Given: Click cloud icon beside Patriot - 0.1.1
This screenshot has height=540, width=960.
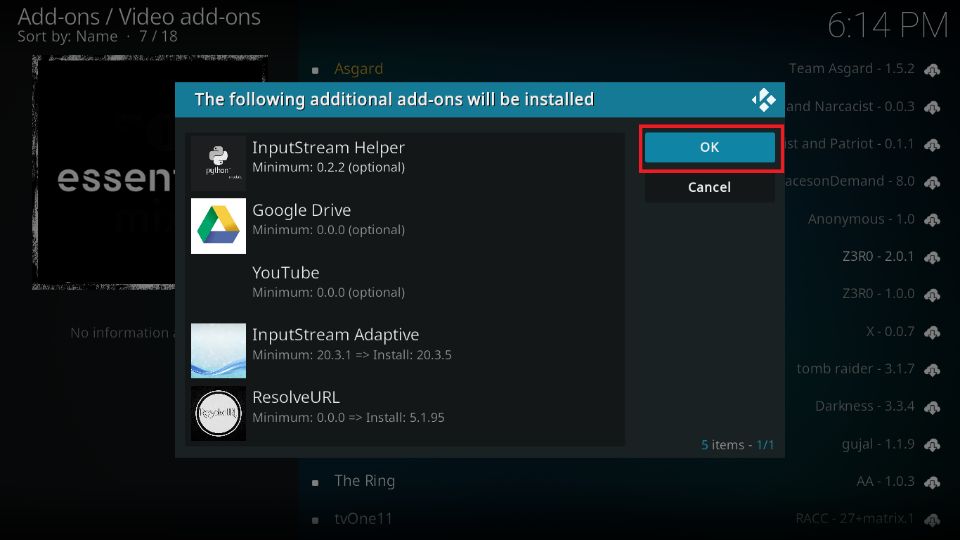Looking at the screenshot, I should [932, 145].
